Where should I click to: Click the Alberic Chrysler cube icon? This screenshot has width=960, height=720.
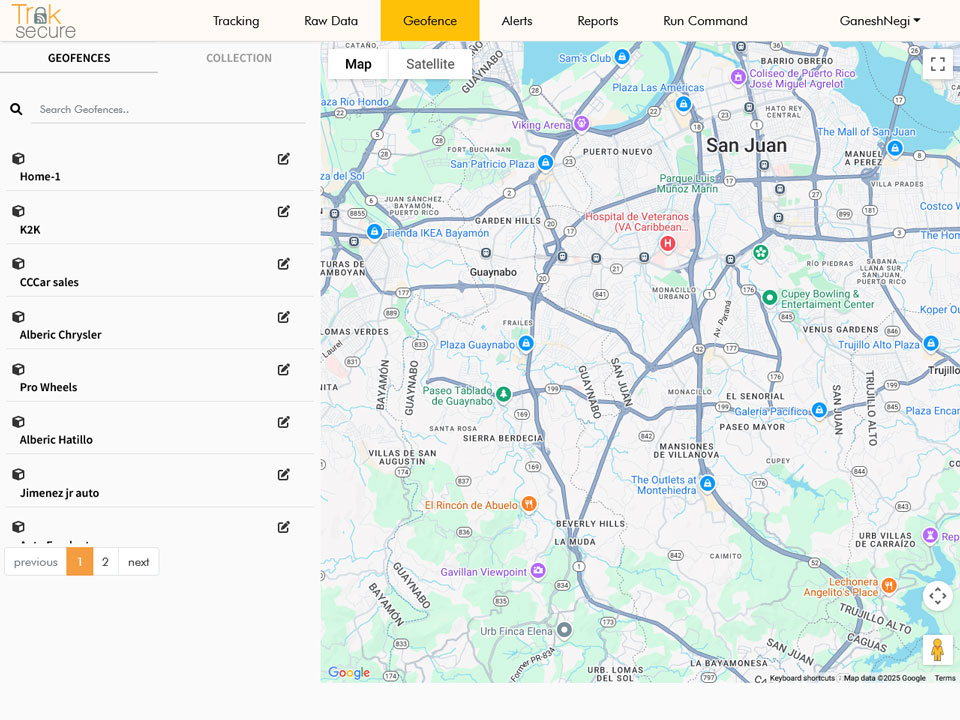click(x=18, y=317)
